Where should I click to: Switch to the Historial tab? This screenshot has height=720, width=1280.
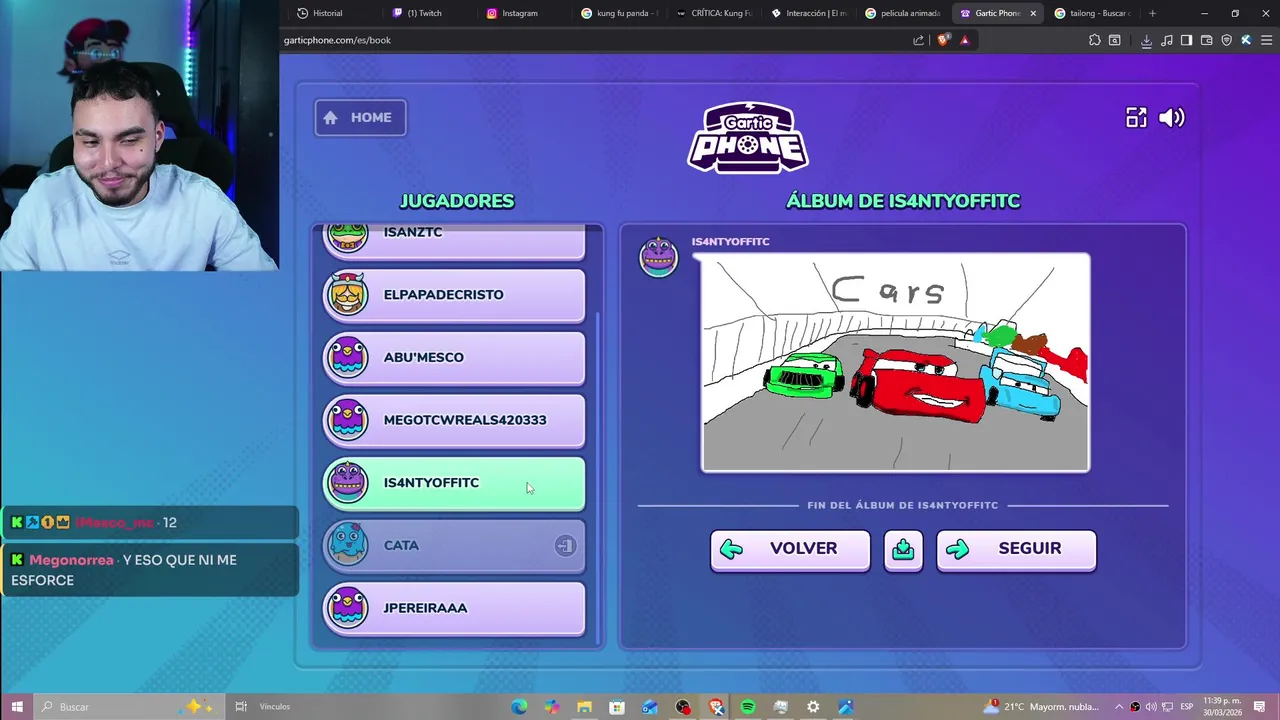(x=331, y=13)
